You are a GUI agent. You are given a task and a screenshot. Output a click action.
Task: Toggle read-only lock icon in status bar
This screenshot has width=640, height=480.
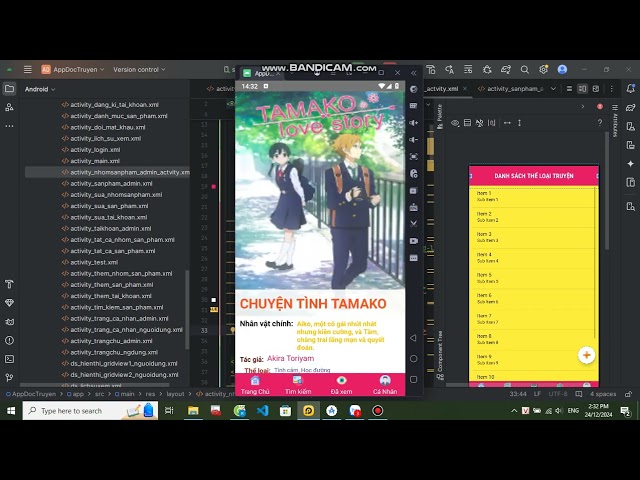point(629,394)
